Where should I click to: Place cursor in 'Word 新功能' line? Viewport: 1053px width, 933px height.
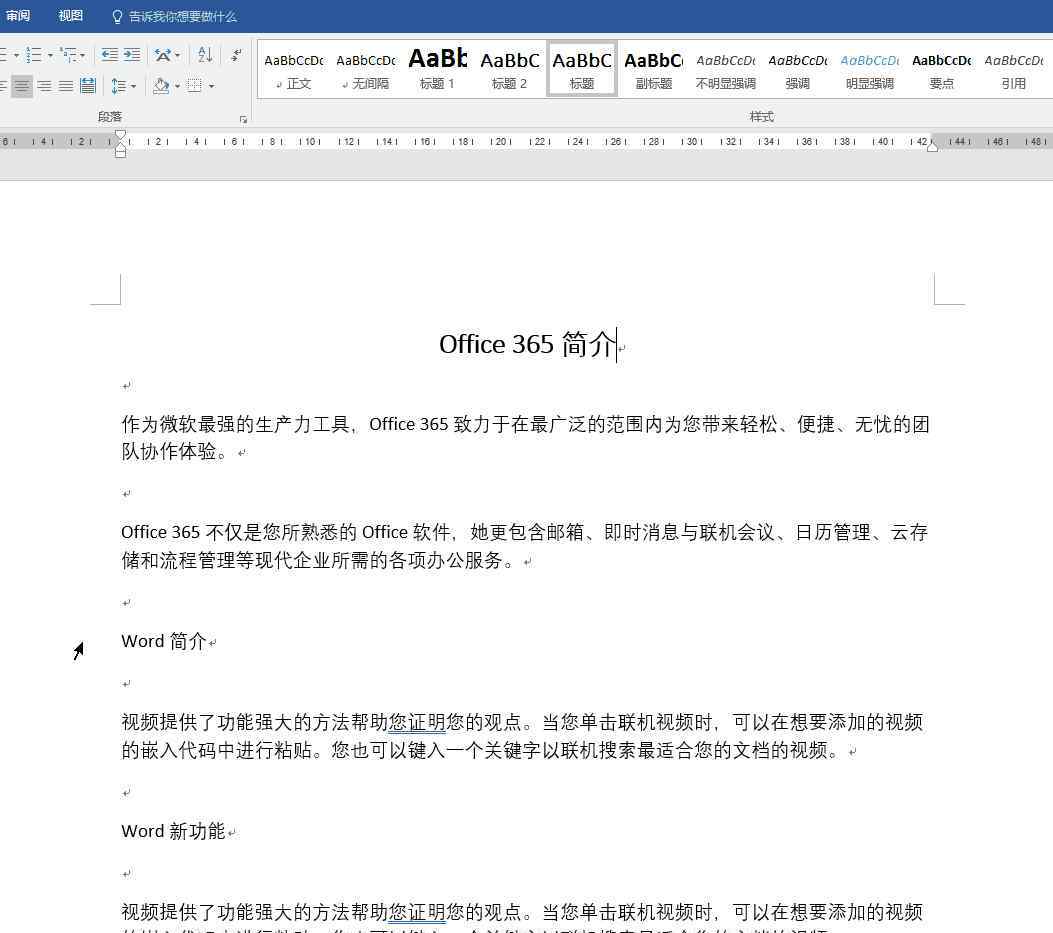[173, 832]
